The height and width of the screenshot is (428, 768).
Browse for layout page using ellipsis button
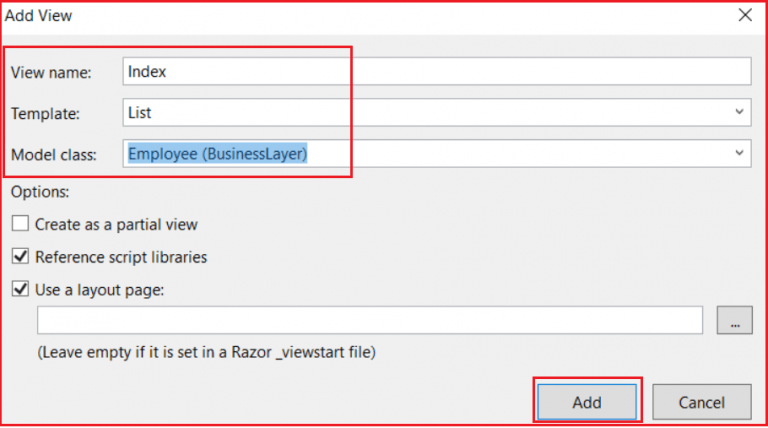point(734,320)
